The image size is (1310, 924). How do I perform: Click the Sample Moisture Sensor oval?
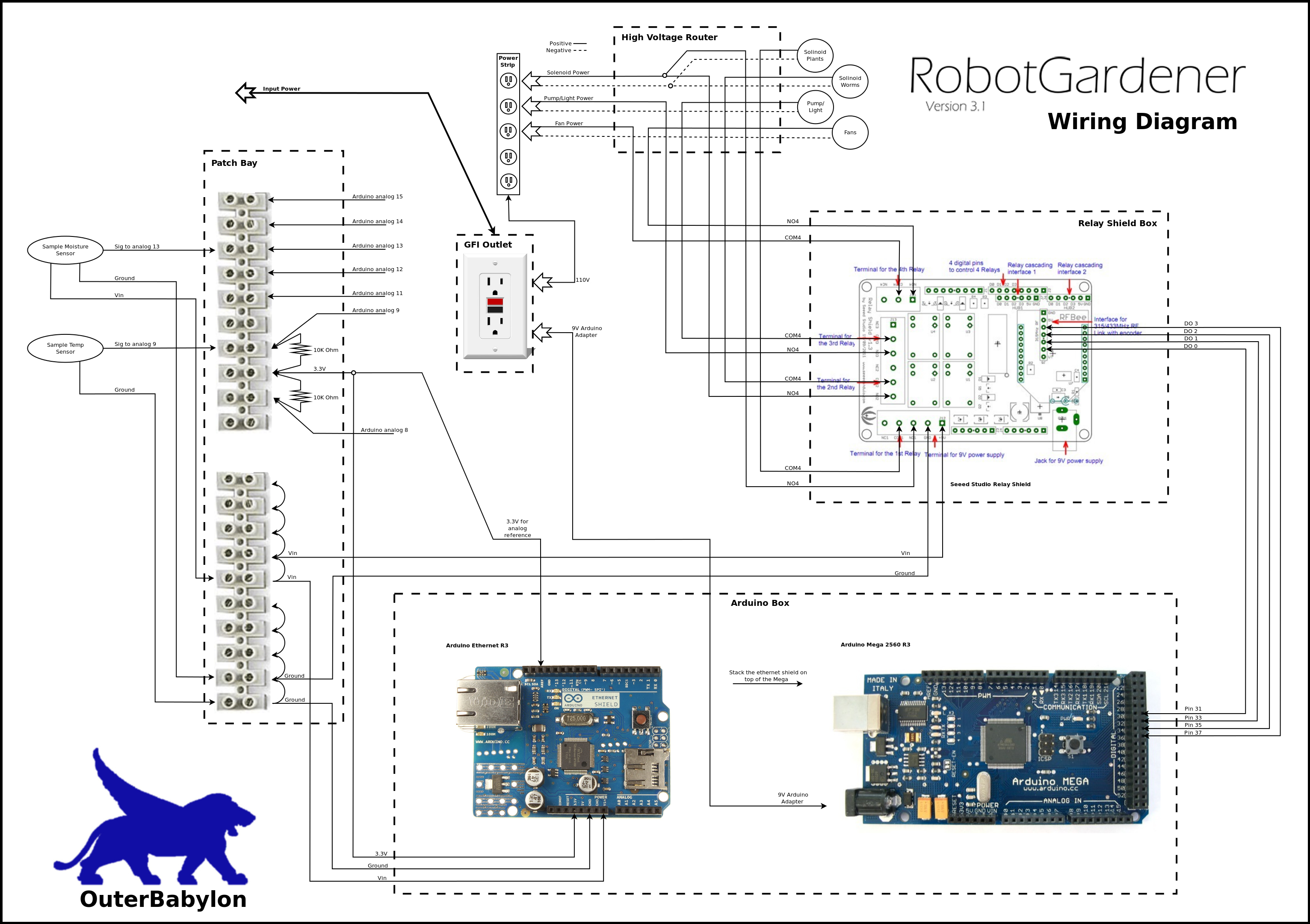[65, 250]
